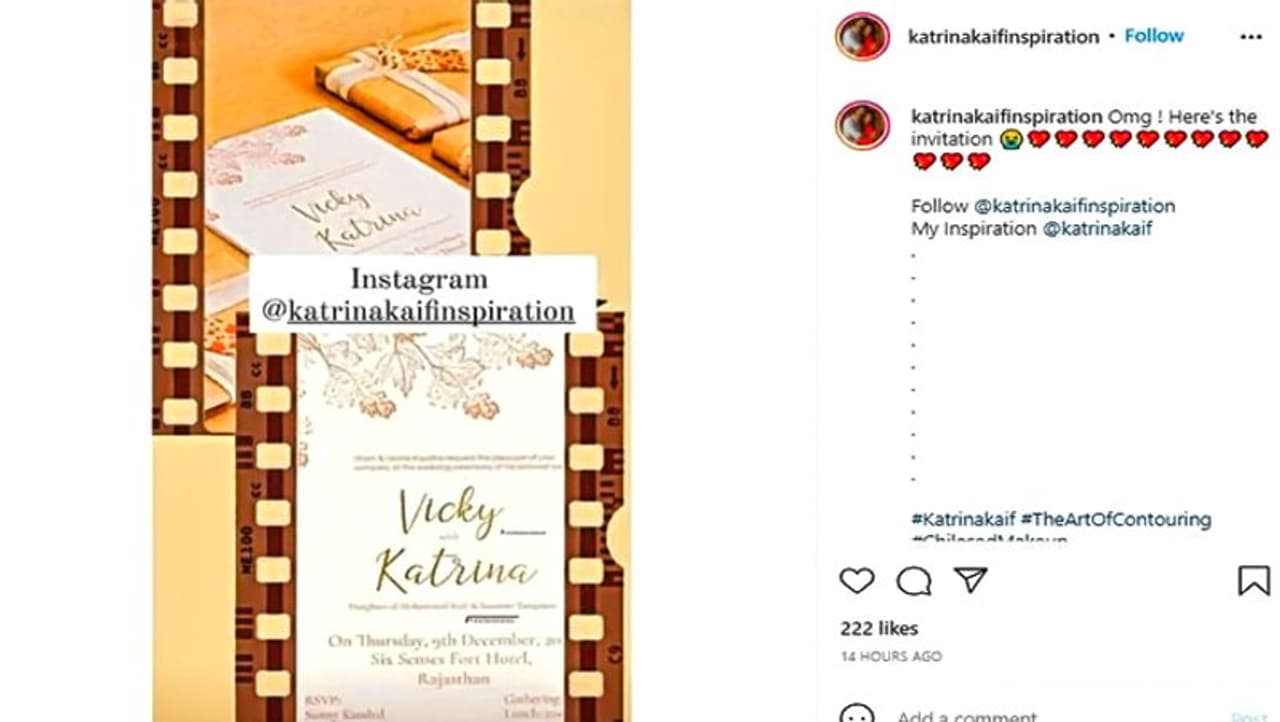This screenshot has height=722, width=1280.
Task: Open the 14 hours ago timestamp
Action: click(891, 657)
